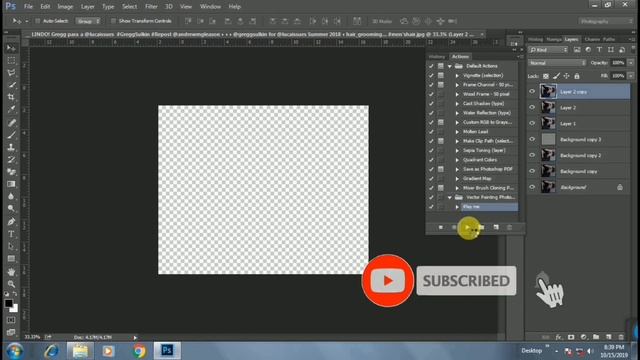Toggle Quick Mask mode
The image size is (640, 360).
pyautogui.click(x=11, y=320)
